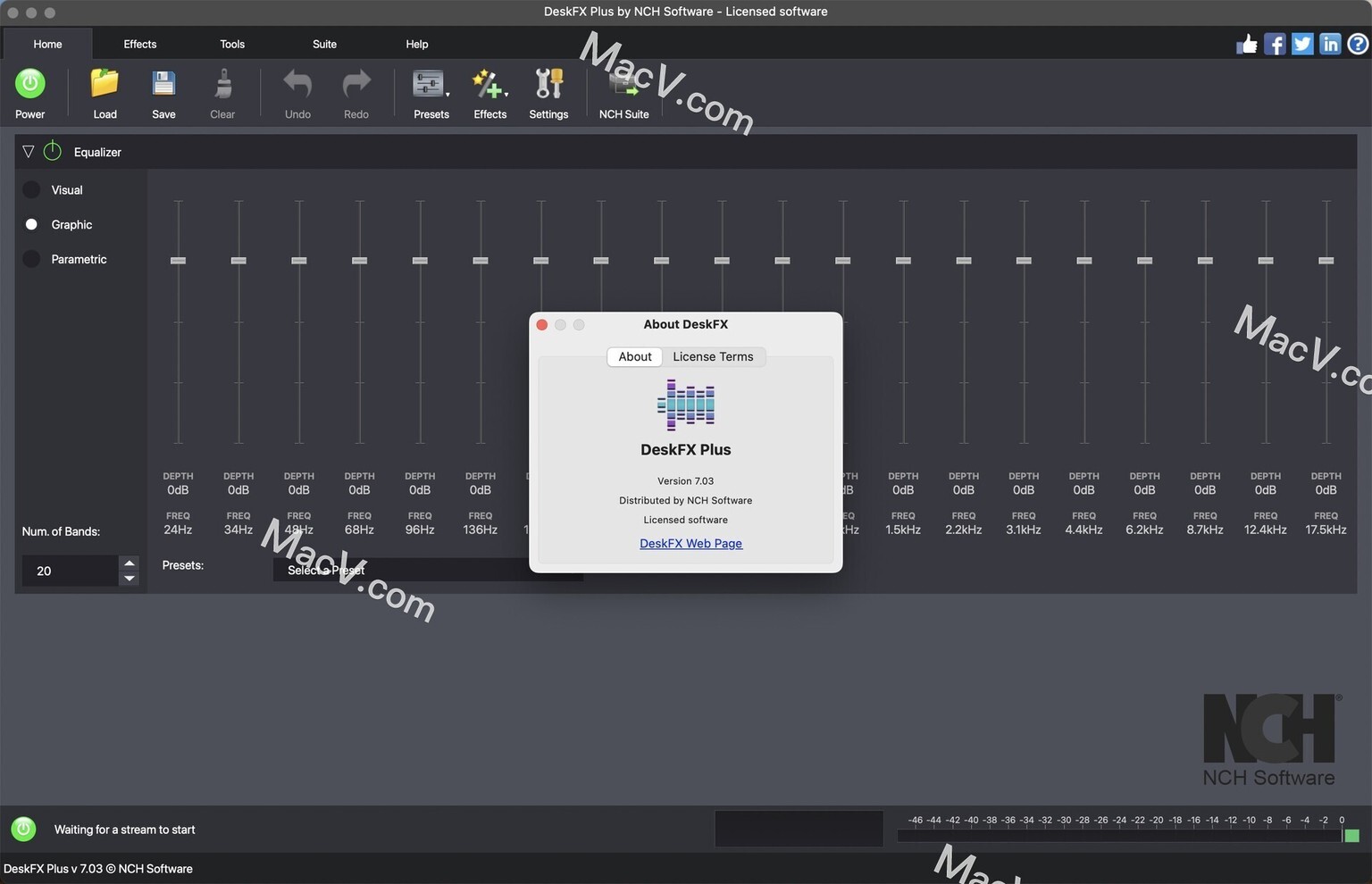
Task: Select the Visual equalizer mode
Action: [31, 189]
